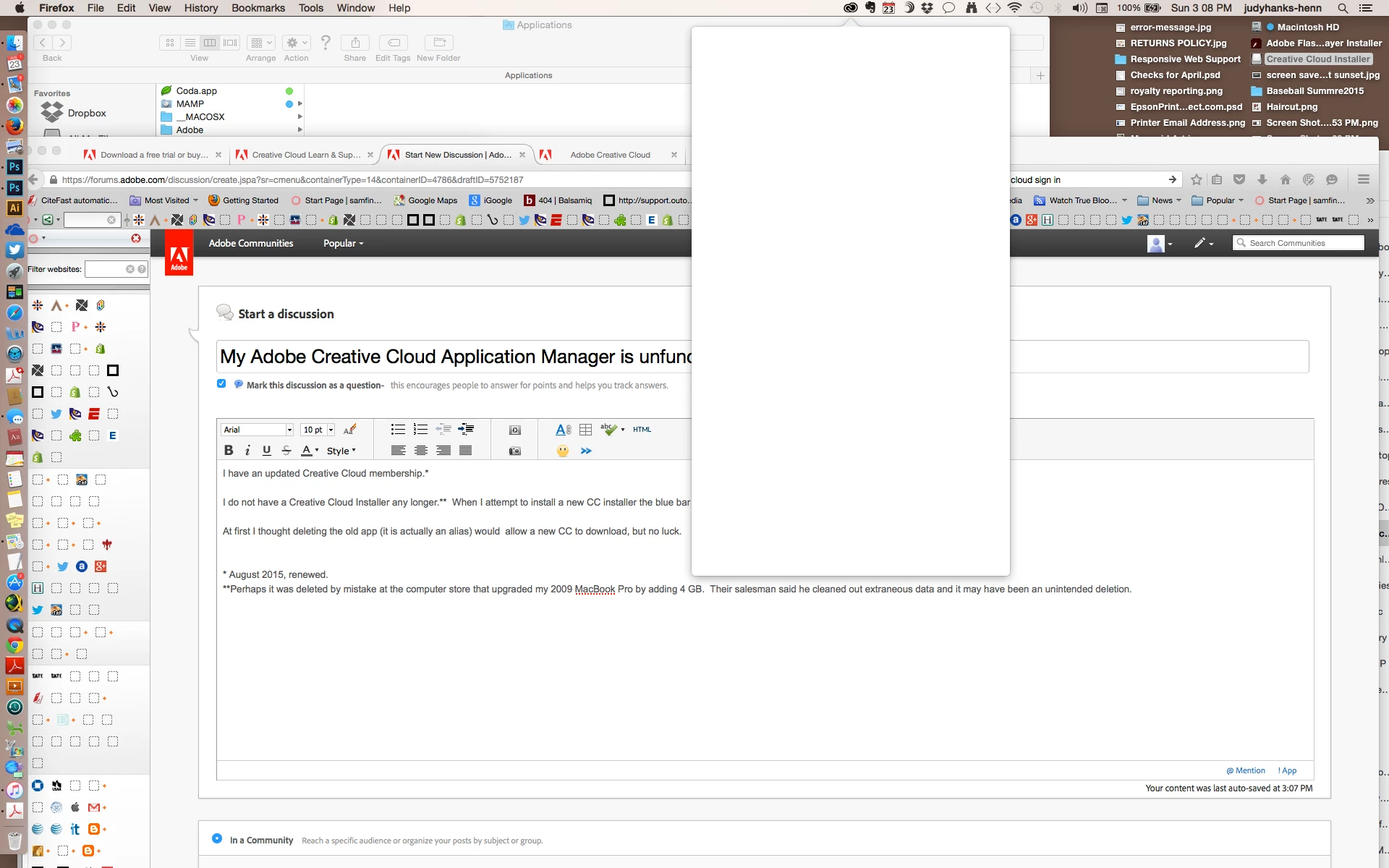Insert video via film icon
Image resolution: width=1389 pixels, height=868 pixels.
(514, 430)
